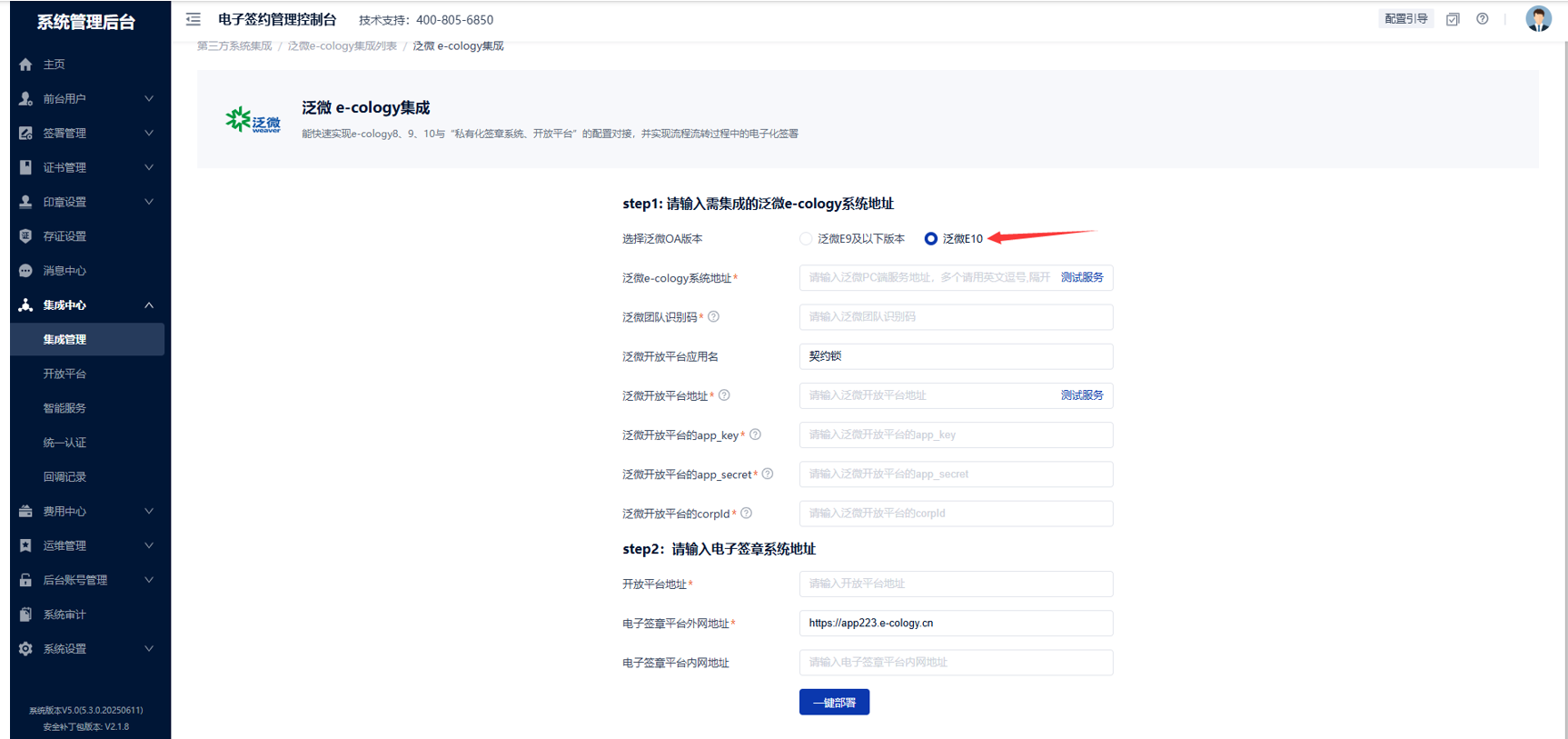Expand the 运维管理 menu chevron
1568x739 pixels.
149,545
